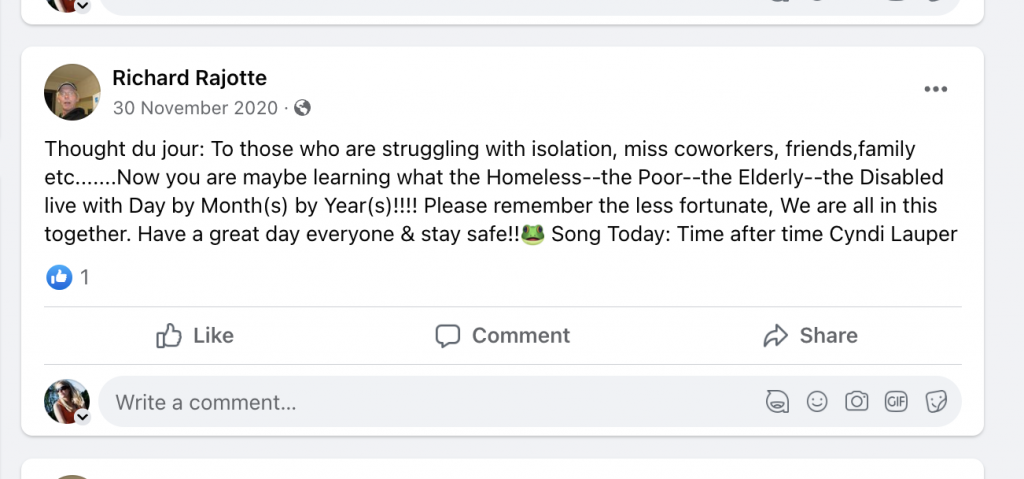The width and height of the screenshot is (1024, 479).
Task: Like Richard Rajotte's post
Action: [195, 336]
